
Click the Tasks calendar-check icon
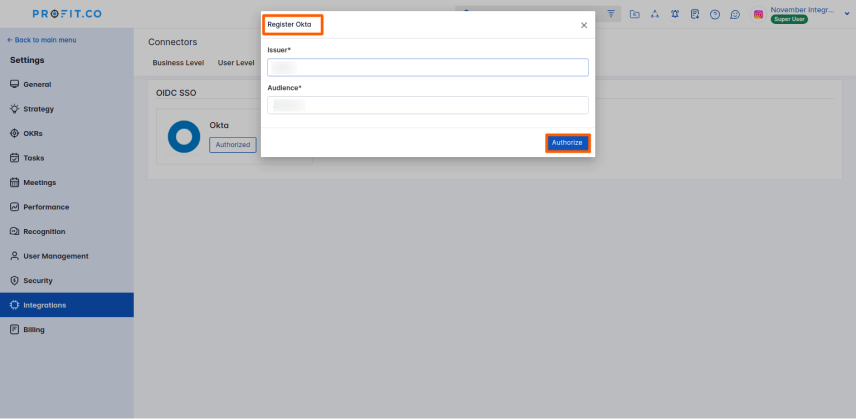pos(15,158)
